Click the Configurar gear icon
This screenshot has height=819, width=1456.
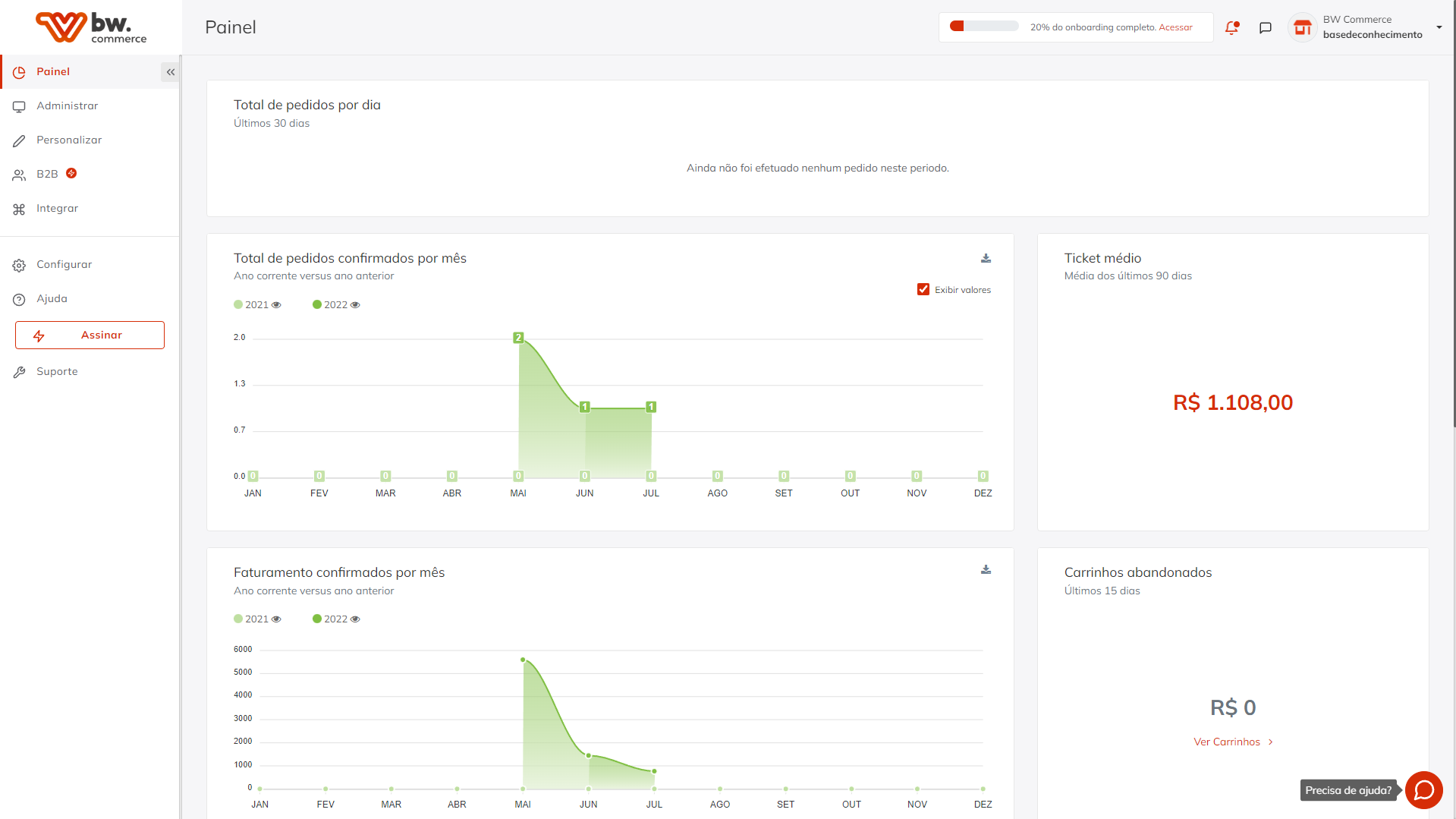tap(19, 265)
